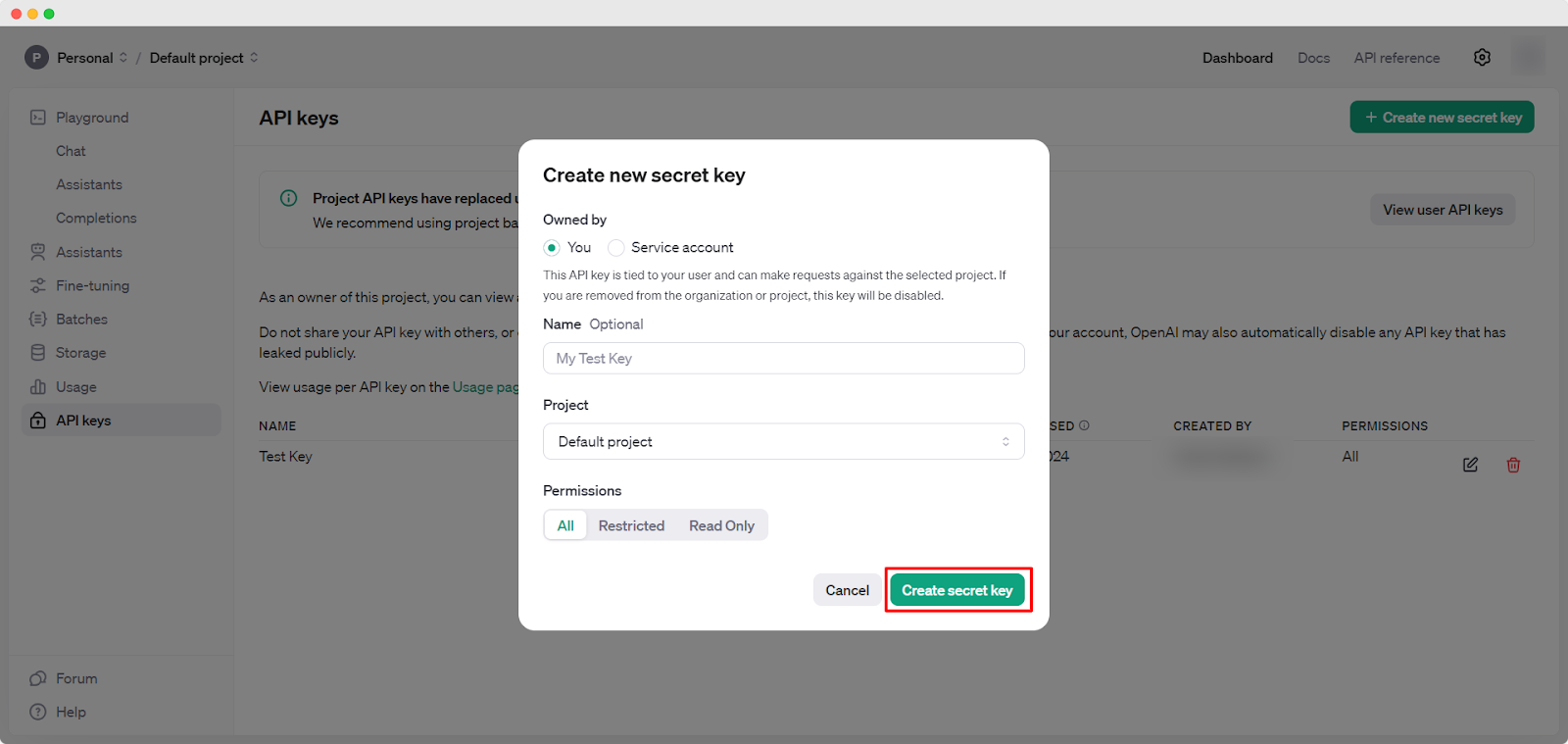This screenshot has width=1568, height=744.
Task: Open the Dashboard top nav item
Action: click(1238, 58)
